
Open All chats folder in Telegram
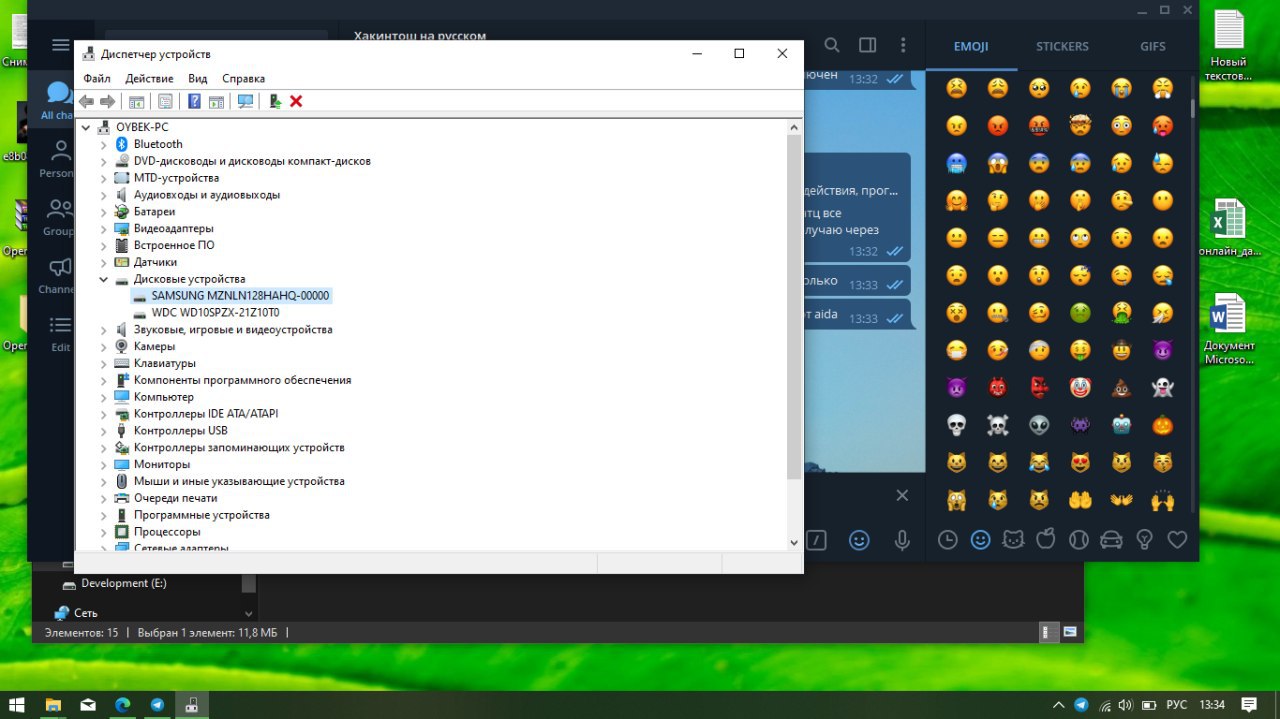pyautogui.click(x=59, y=100)
